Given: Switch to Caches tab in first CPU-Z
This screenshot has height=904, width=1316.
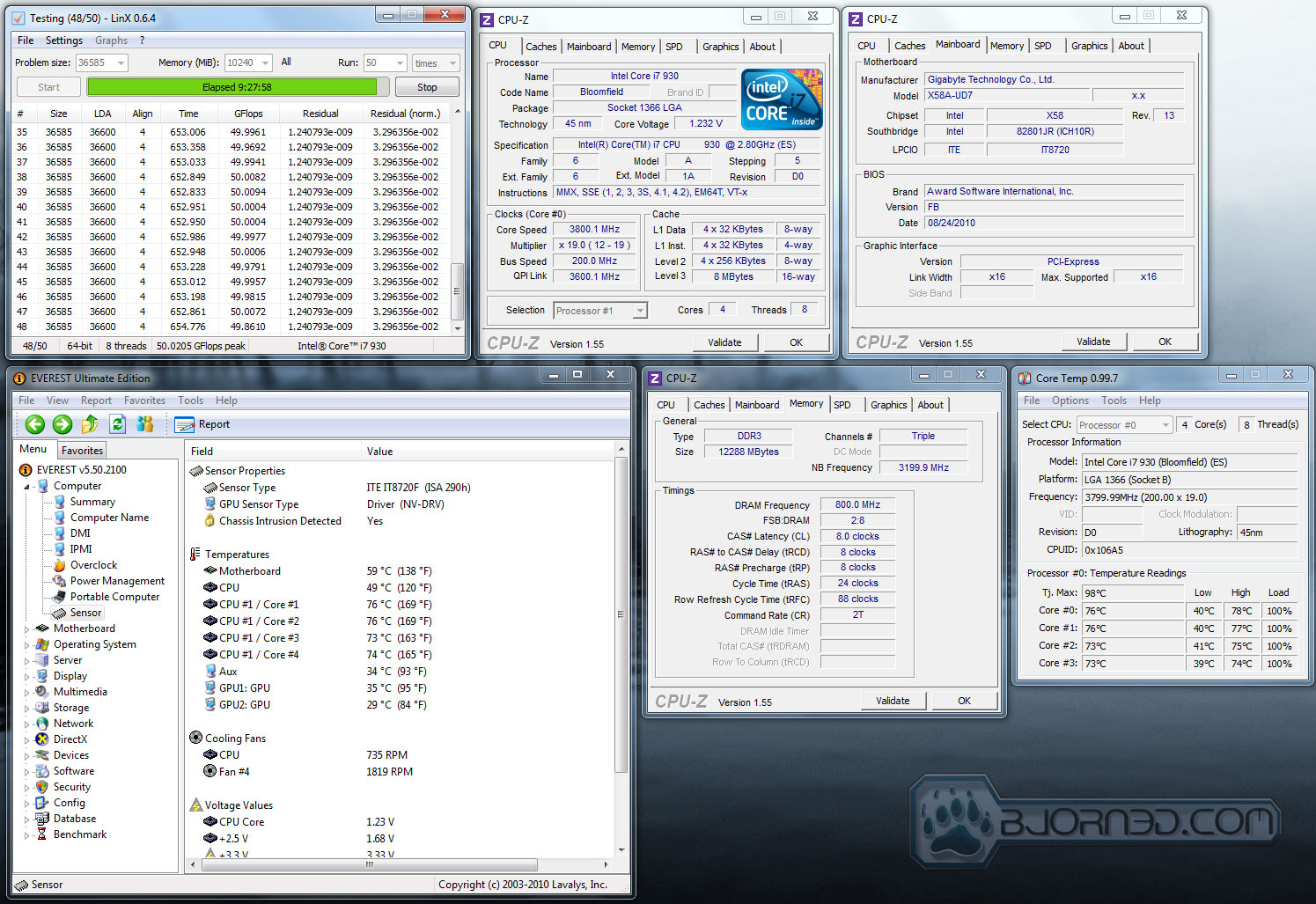Looking at the screenshot, I should 540,47.
